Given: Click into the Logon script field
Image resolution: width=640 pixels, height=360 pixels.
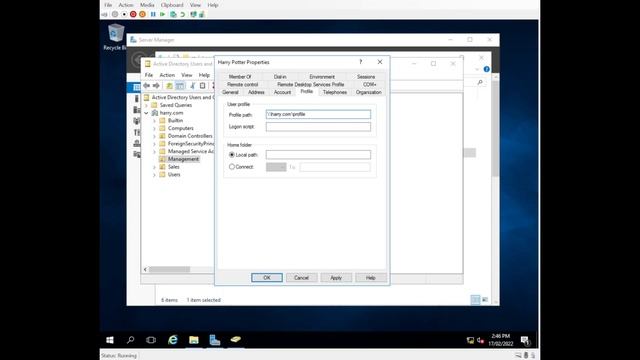Looking at the screenshot, I should (x=318, y=127).
